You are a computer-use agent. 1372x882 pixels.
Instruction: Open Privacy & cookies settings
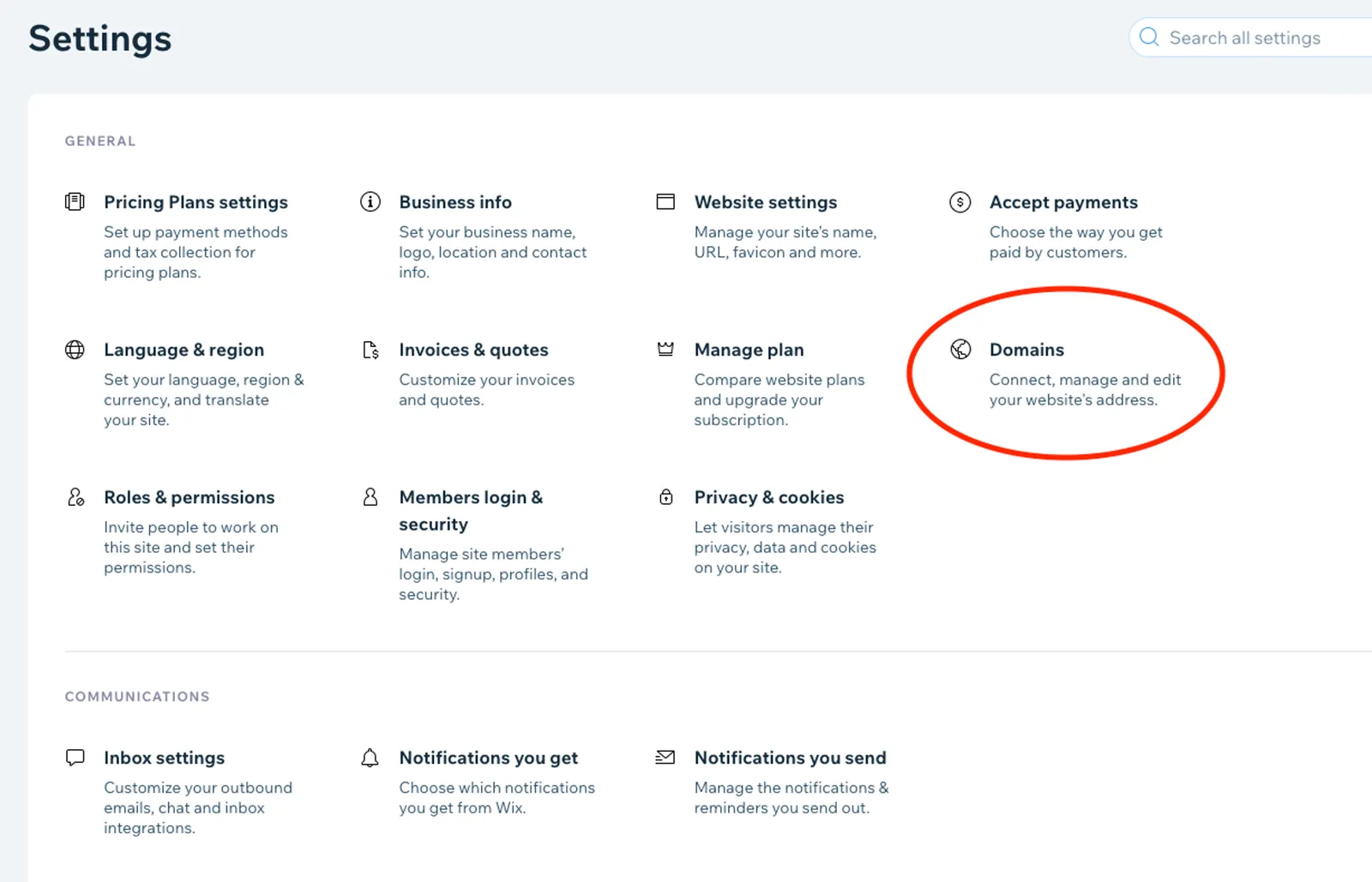coord(769,497)
